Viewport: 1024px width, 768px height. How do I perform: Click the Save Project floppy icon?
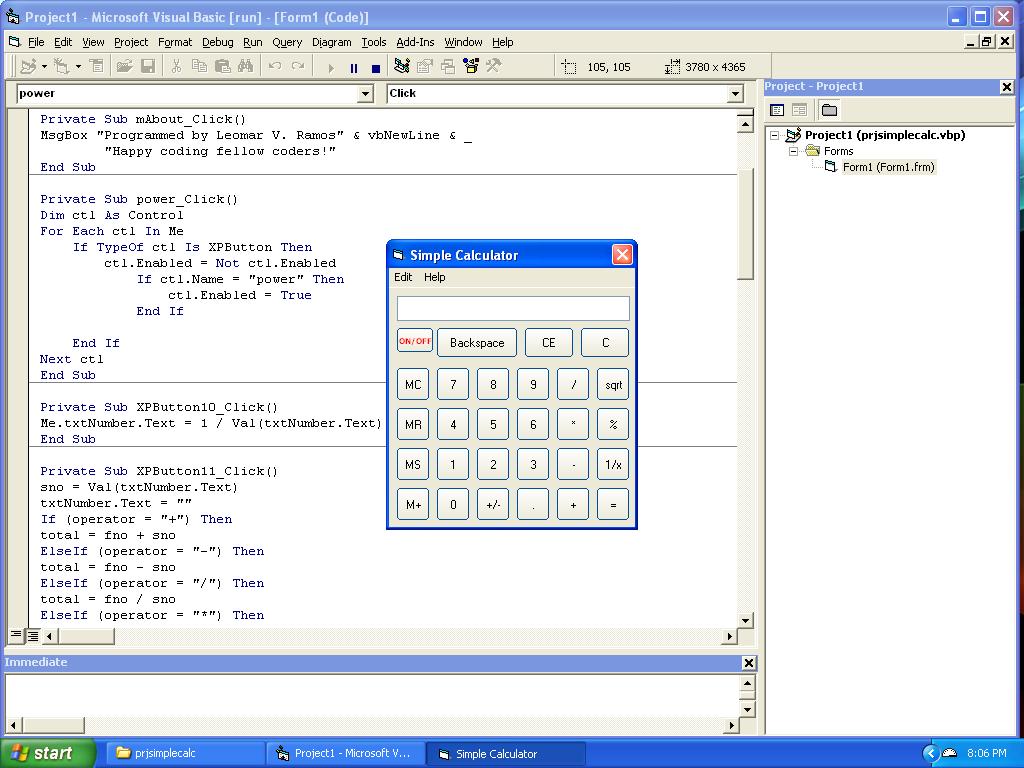(148, 66)
